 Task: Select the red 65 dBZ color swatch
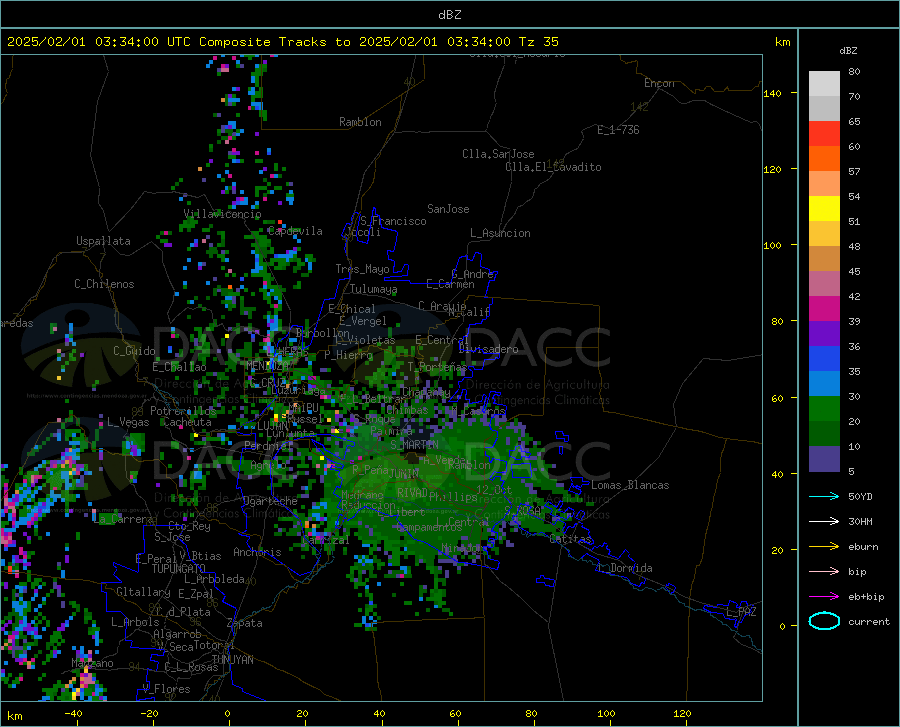(824, 134)
